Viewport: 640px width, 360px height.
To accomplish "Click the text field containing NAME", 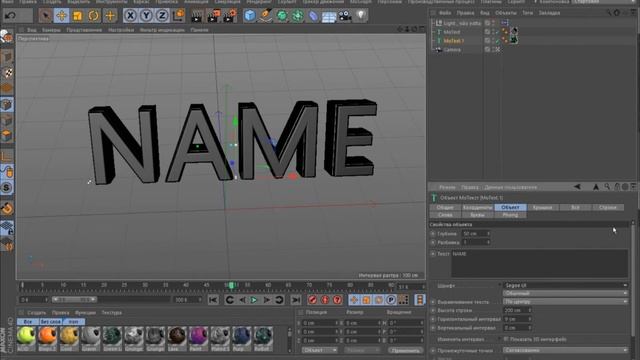I will 539,264.
